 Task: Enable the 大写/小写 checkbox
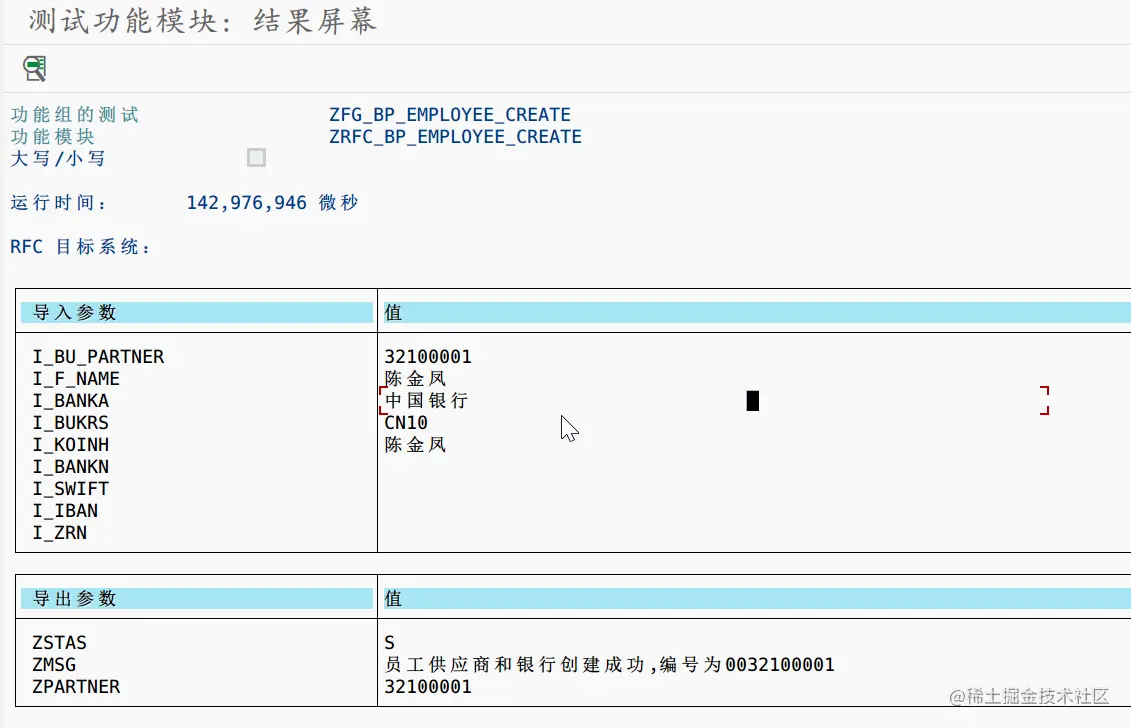256,157
